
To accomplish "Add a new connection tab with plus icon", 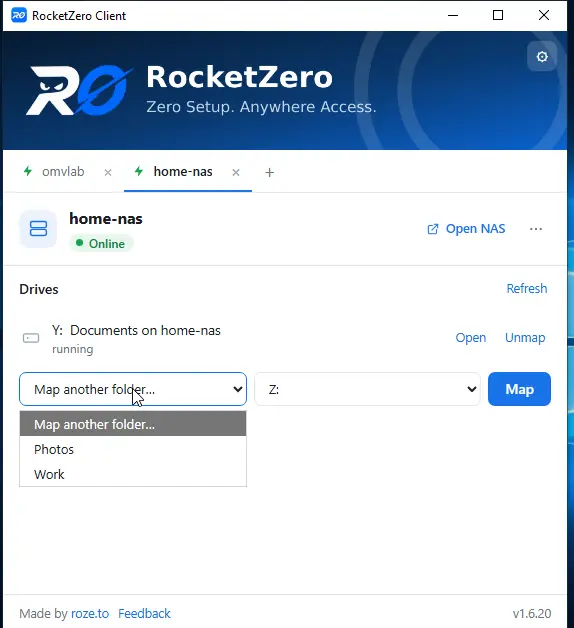I will [270, 173].
